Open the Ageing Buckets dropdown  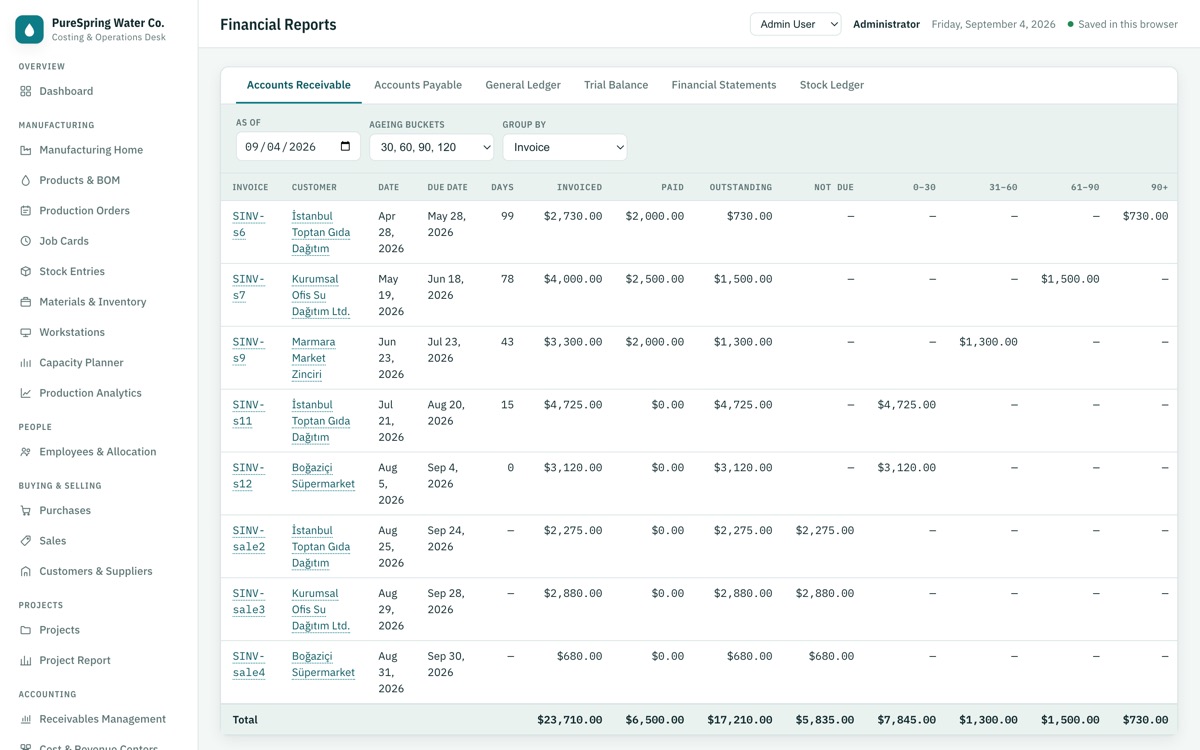tap(432, 147)
